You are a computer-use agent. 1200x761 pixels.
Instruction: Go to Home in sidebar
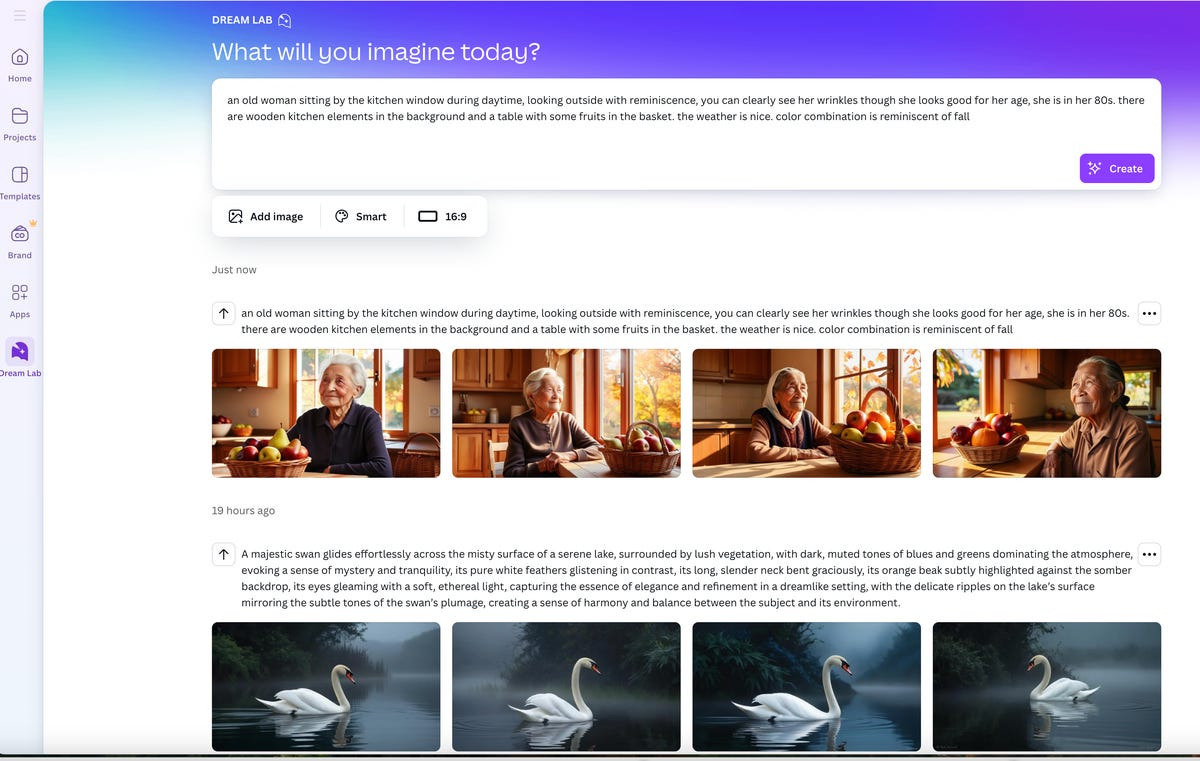coord(20,58)
